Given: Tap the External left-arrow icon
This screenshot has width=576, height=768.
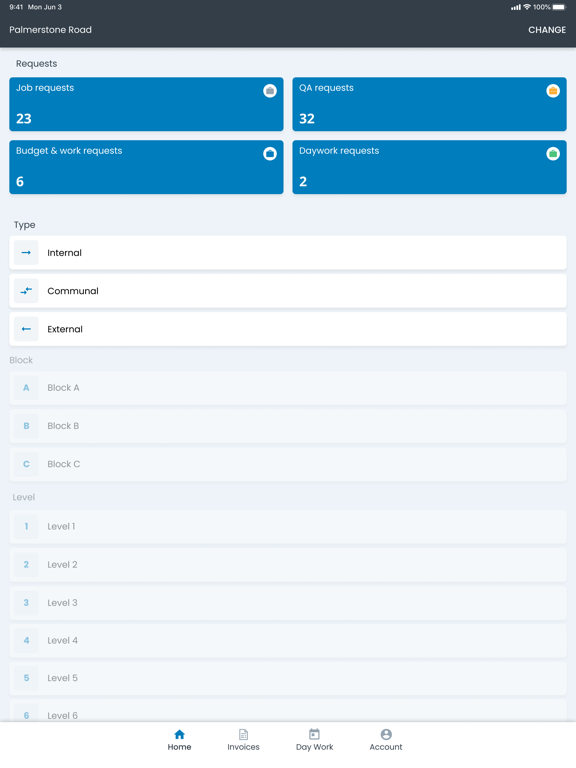Looking at the screenshot, I should tap(26, 329).
